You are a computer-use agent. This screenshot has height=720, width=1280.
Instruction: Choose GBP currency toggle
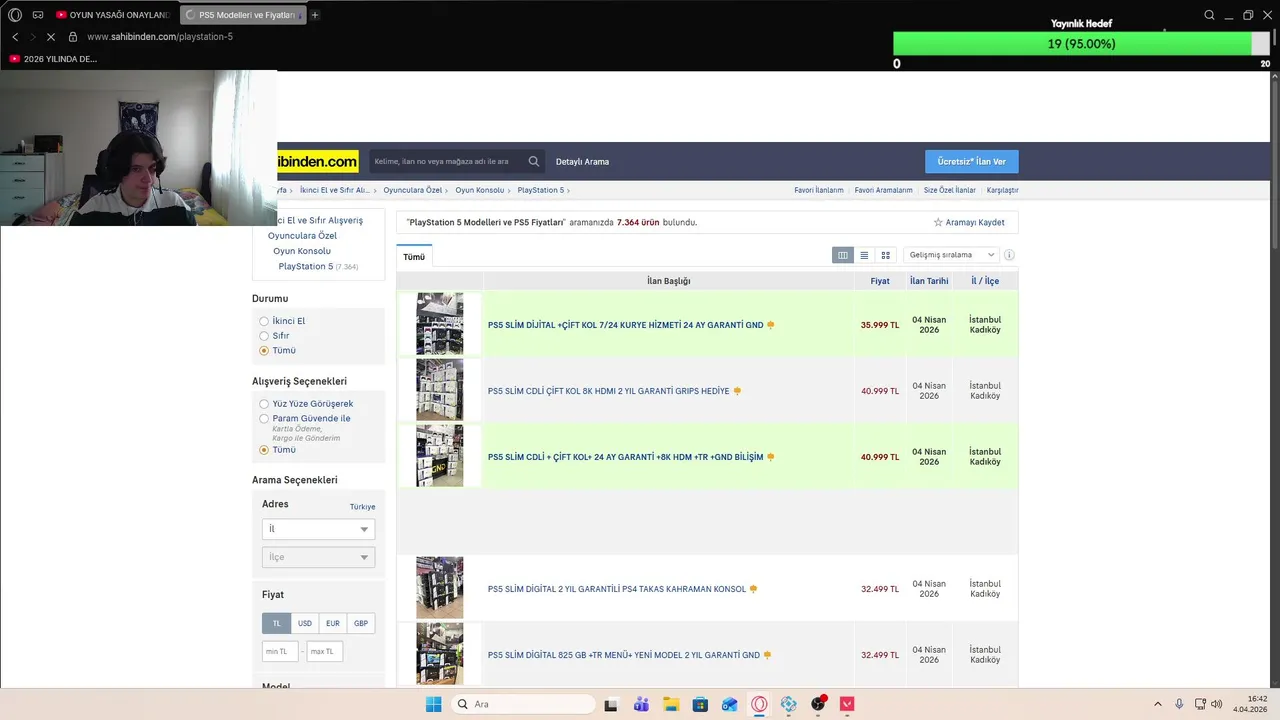click(x=361, y=623)
